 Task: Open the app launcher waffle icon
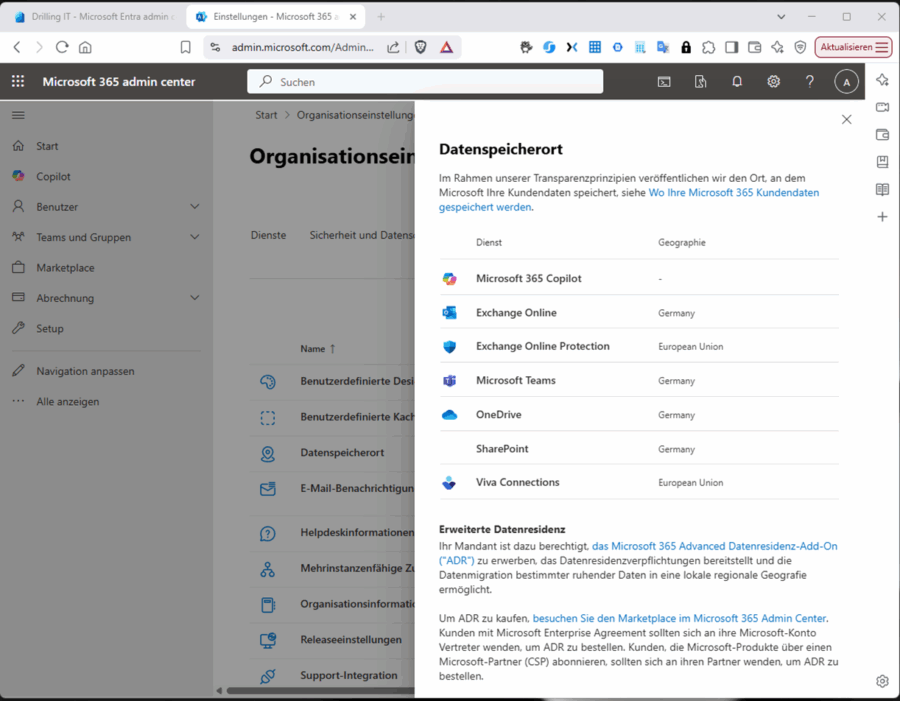(x=18, y=82)
